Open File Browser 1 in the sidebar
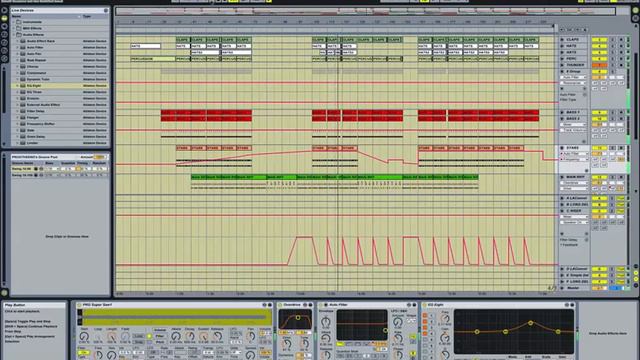Viewport: 640px width, 360px height. (x=4, y=35)
